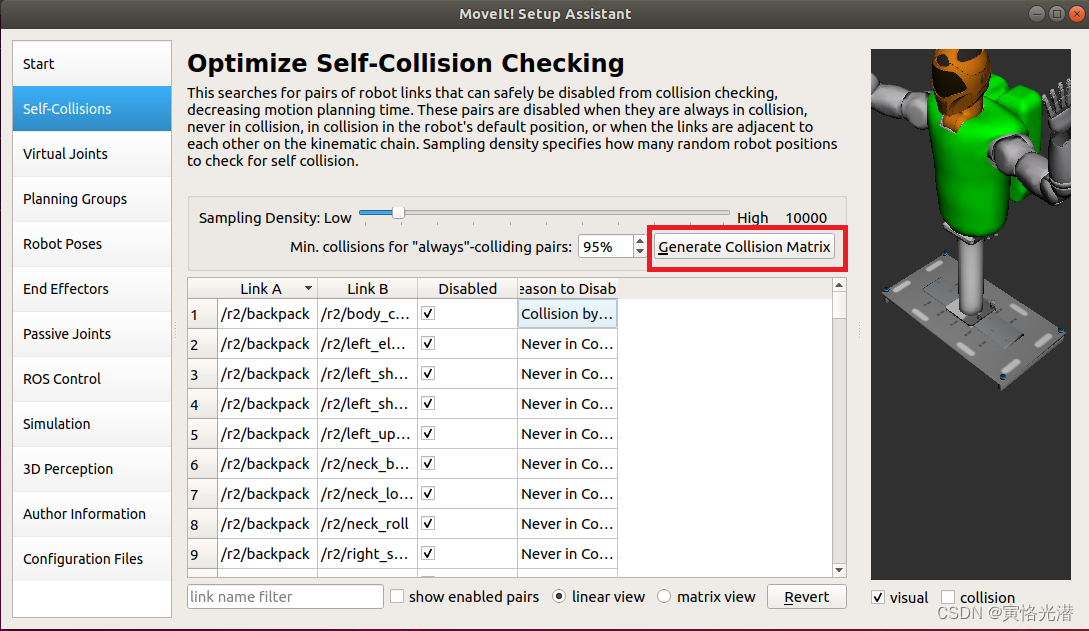Enable show enabled pairs checkbox
This screenshot has height=631, width=1089.
[397, 596]
